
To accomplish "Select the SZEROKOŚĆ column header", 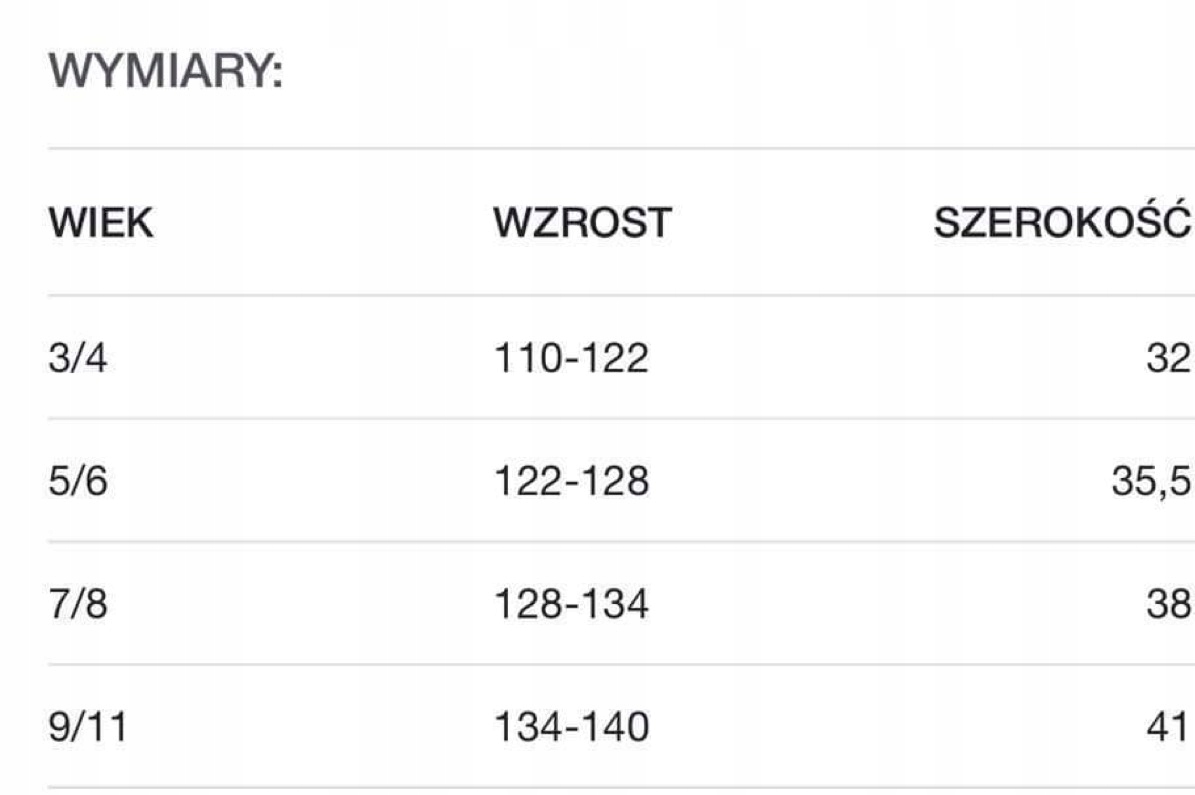I will click(x=1062, y=222).
